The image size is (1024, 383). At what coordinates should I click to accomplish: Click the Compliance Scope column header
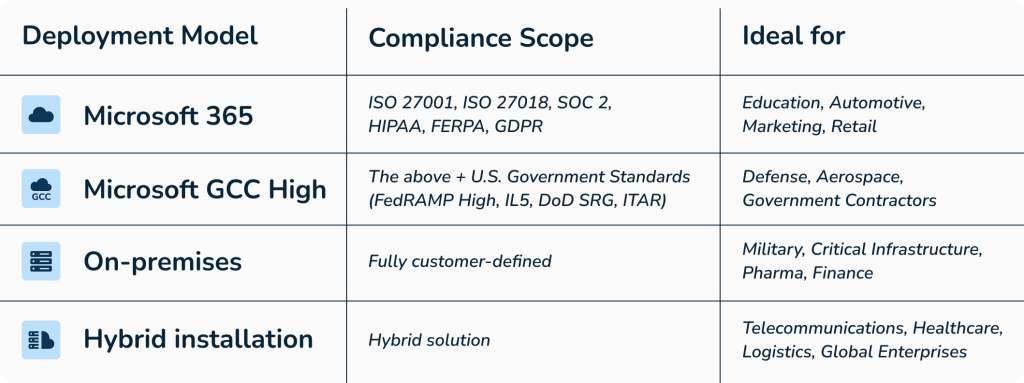coord(481,38)
